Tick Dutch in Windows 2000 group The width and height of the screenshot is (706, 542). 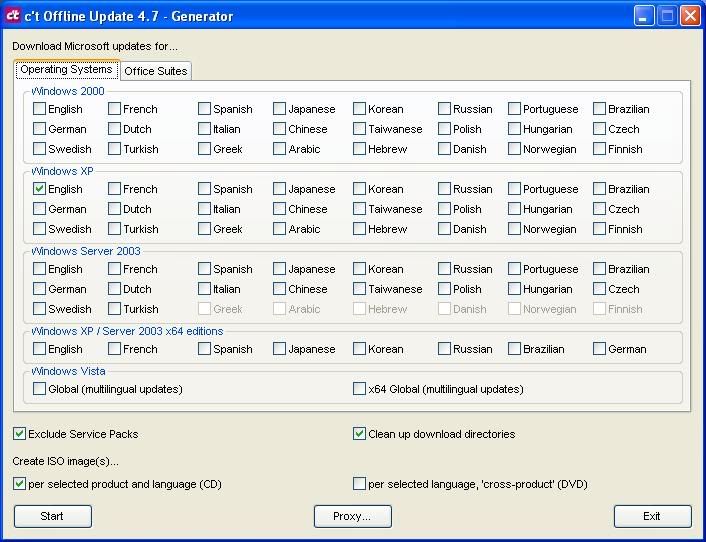(x=114, y=129)
